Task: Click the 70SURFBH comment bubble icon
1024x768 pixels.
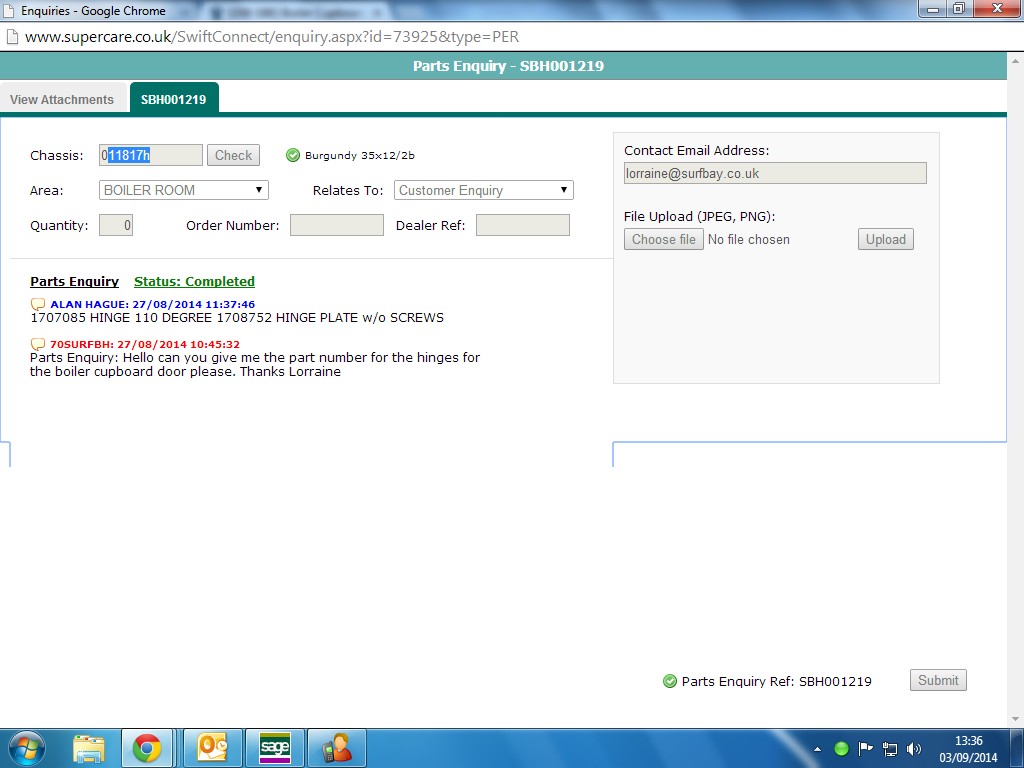Action: (x=38, y=344)
